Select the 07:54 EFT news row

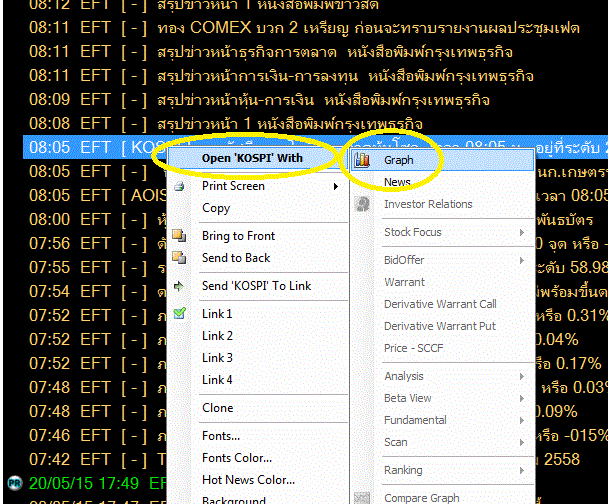[97, 292]
